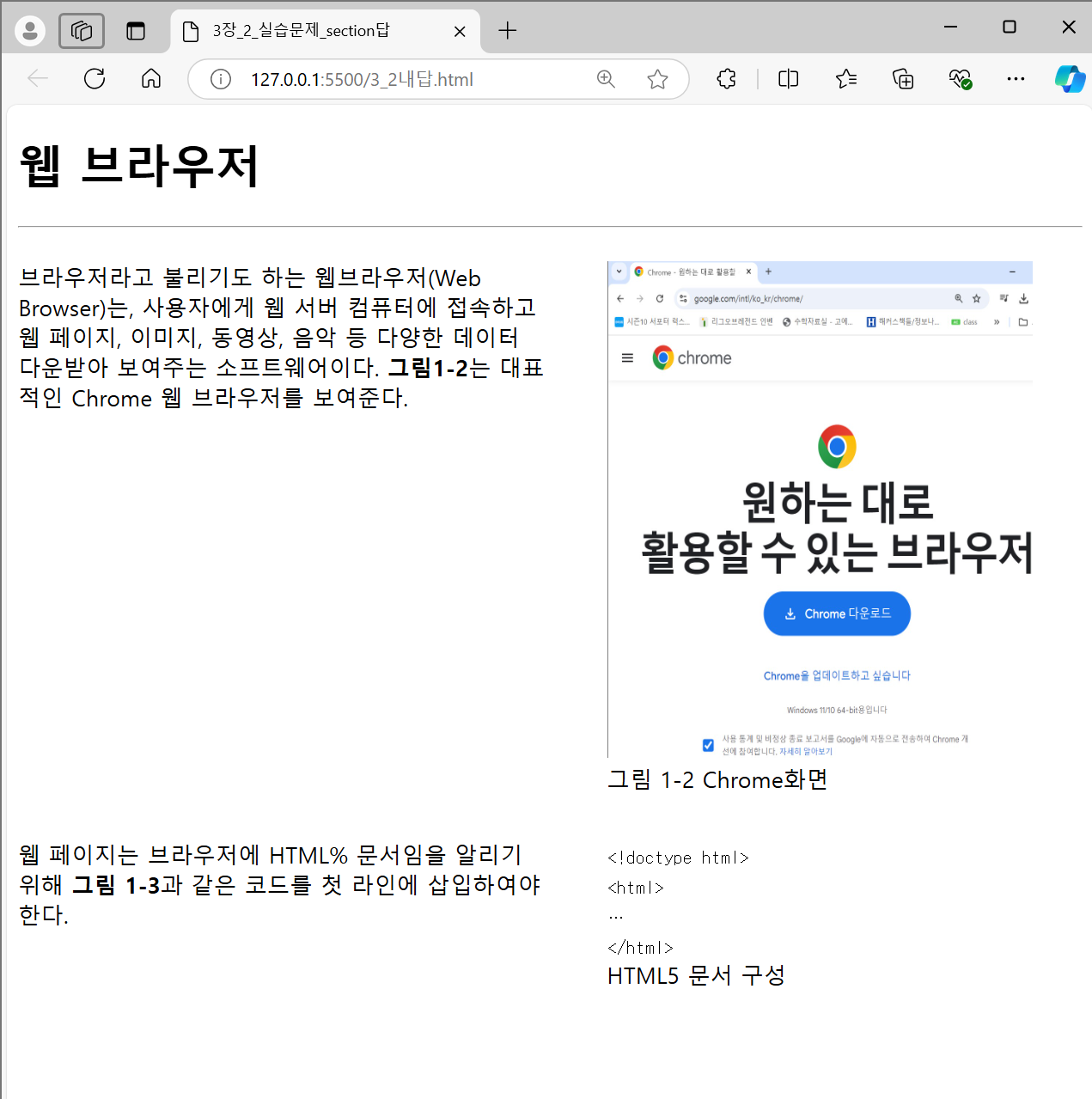Click the <!doctype html> code line
The width and height of the screenshot is (1092, 1099).
[x=678, y=858]
